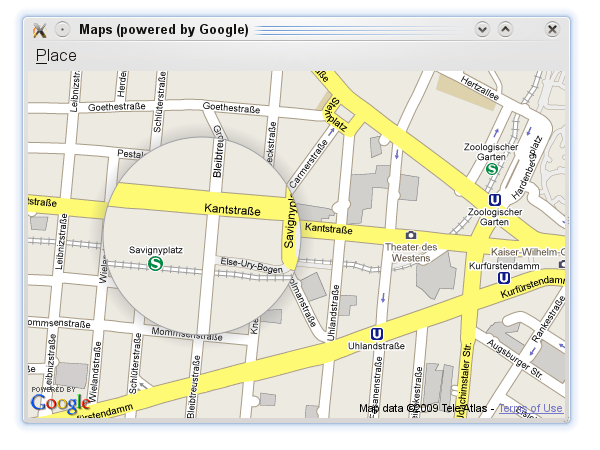Open the Place menu
Screen dimensions: 600x450
56,56
